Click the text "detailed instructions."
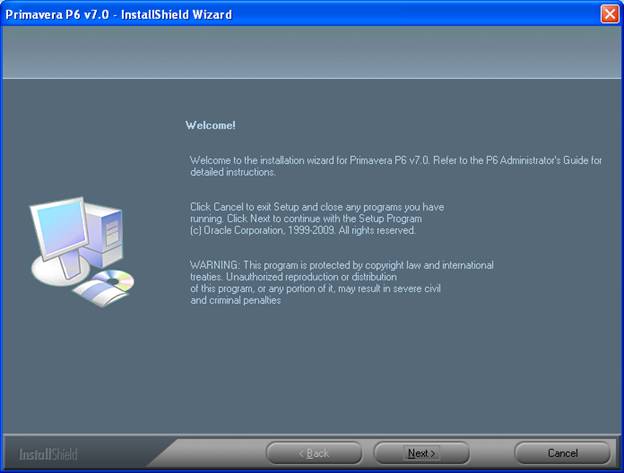The image size is (624, 473). pyautogui.click(x=232, y=172)
